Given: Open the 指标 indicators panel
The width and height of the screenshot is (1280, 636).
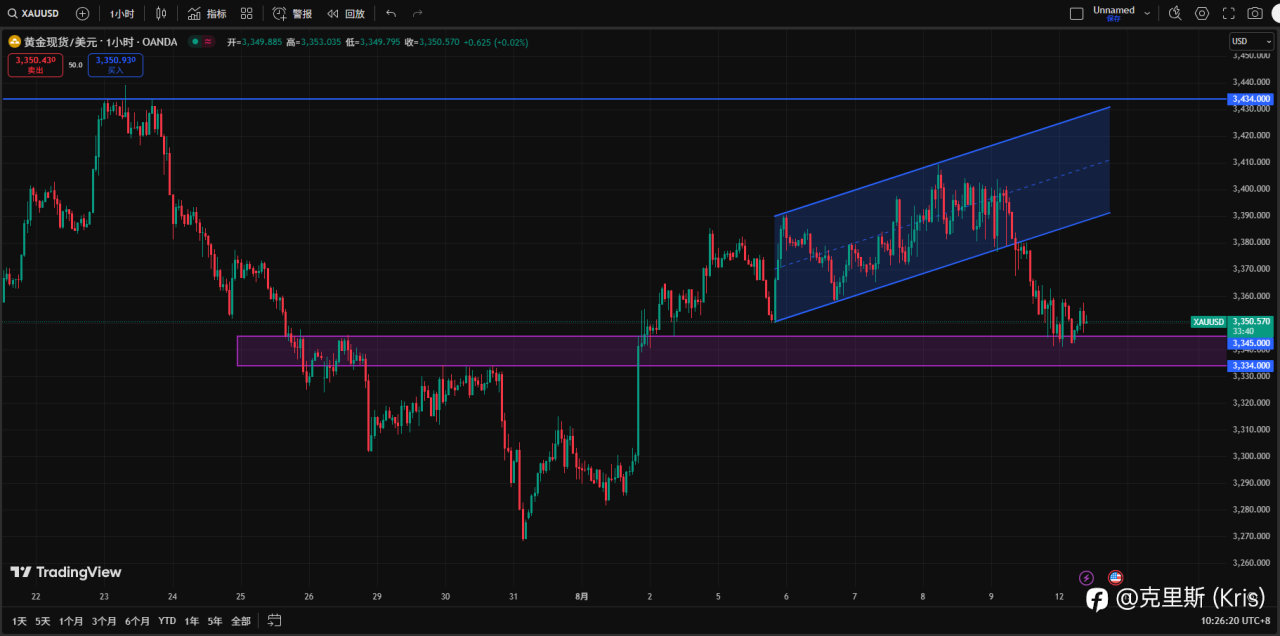Looking at the screenshot, I should click(x=207, y=13).
